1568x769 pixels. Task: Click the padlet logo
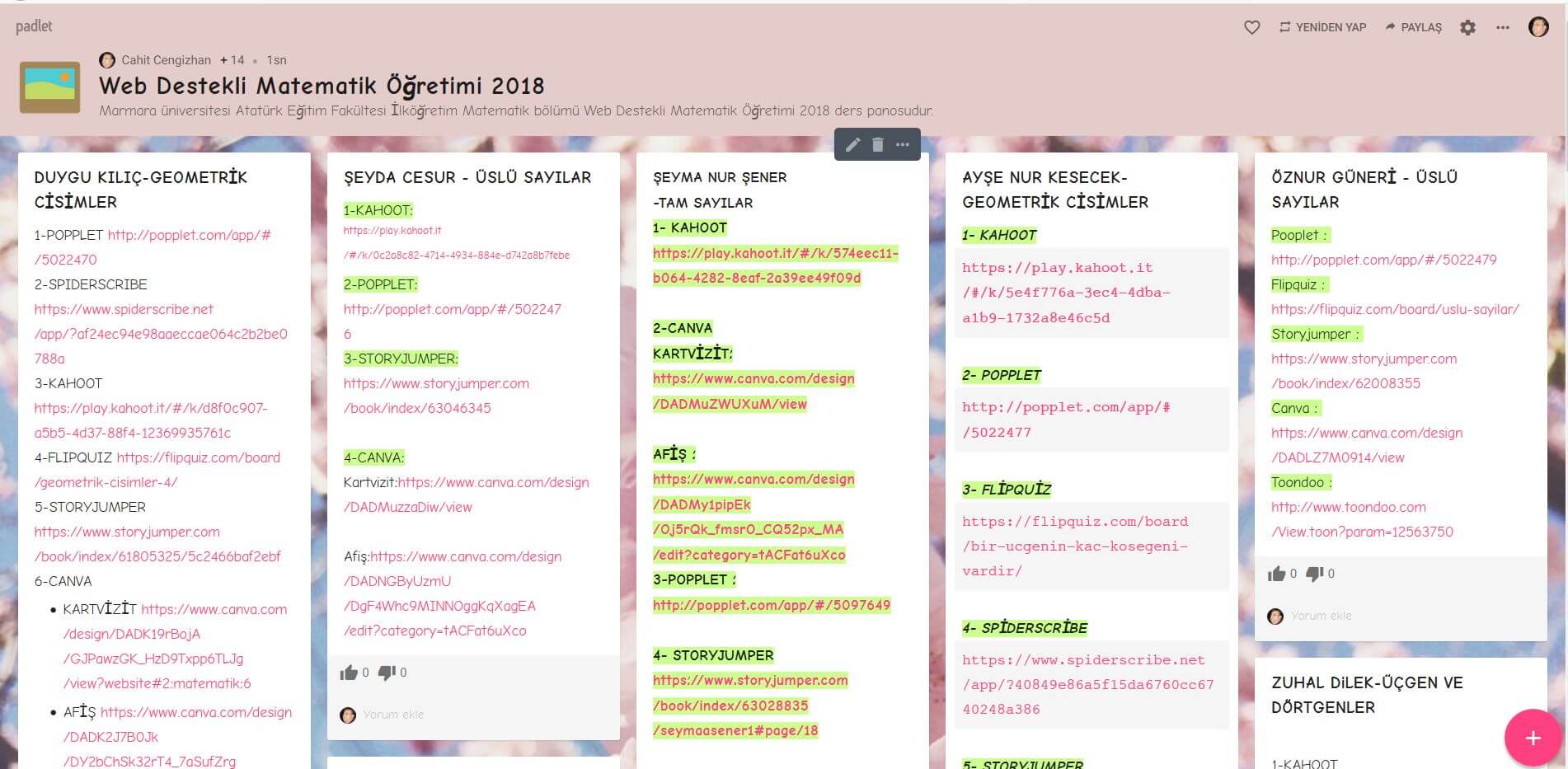click(34, 26)
